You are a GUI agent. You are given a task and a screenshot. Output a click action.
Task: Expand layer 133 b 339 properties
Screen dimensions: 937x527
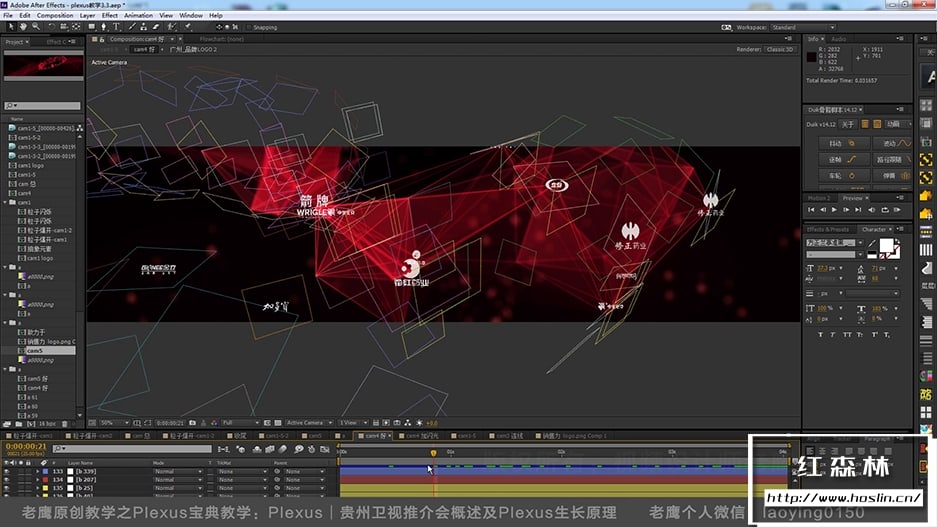[x=38, y=471]
